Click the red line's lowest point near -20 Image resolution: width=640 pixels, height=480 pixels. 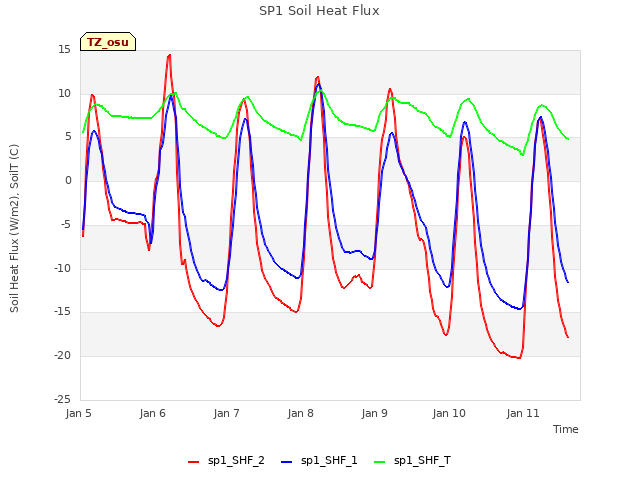click(x=519, y=358)
